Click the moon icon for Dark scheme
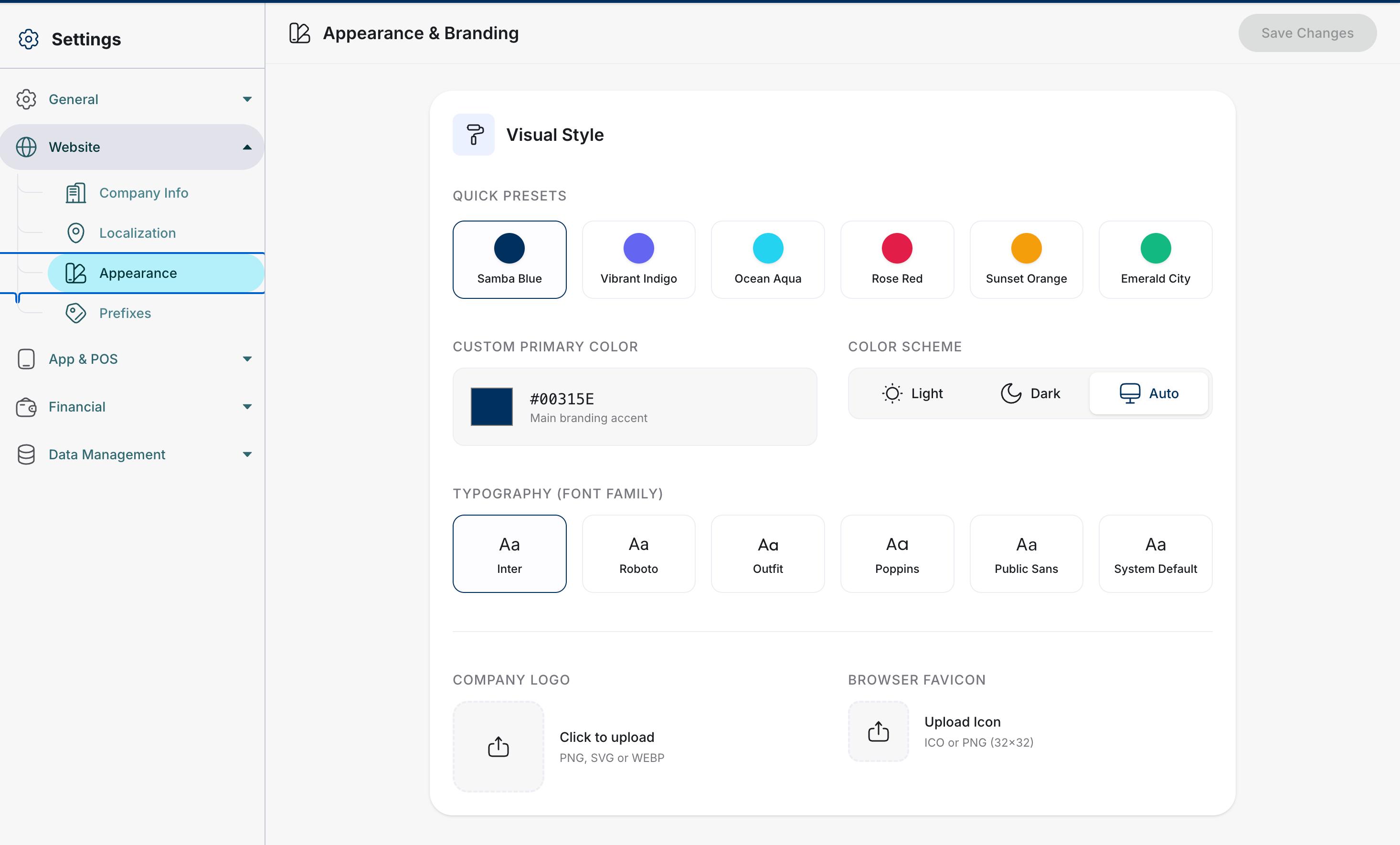This screenshot has height=845, width=1400. click(1011, 393)
